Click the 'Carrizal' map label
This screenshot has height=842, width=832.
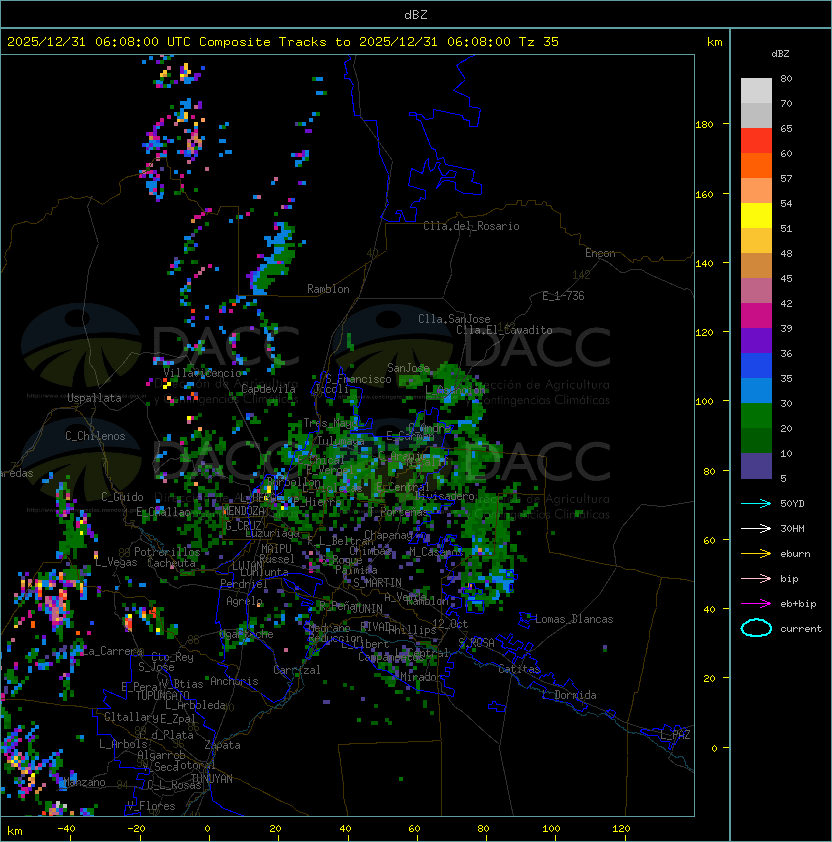coord(297,670)
